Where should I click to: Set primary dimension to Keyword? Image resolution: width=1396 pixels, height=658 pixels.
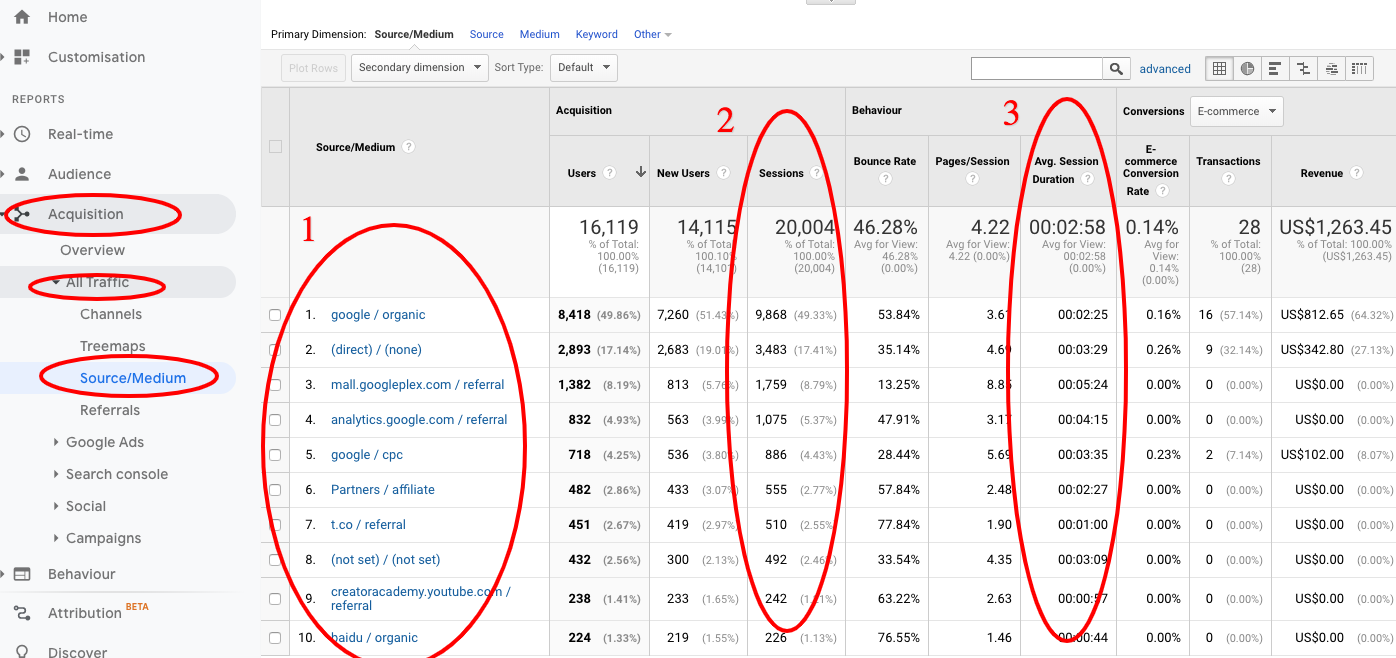point(597,34)
